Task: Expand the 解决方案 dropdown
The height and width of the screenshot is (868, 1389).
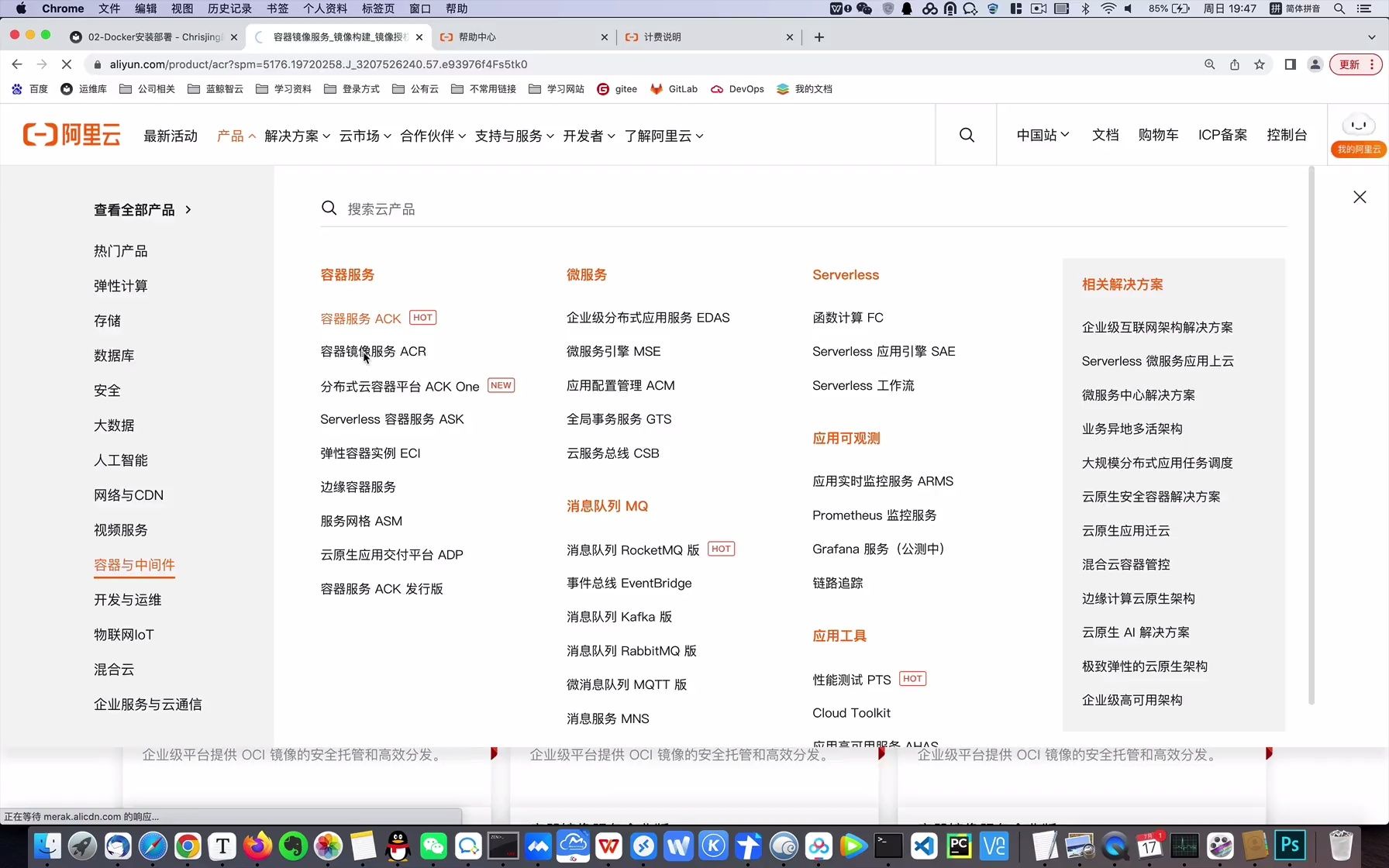Action: [x=297, y=136]
